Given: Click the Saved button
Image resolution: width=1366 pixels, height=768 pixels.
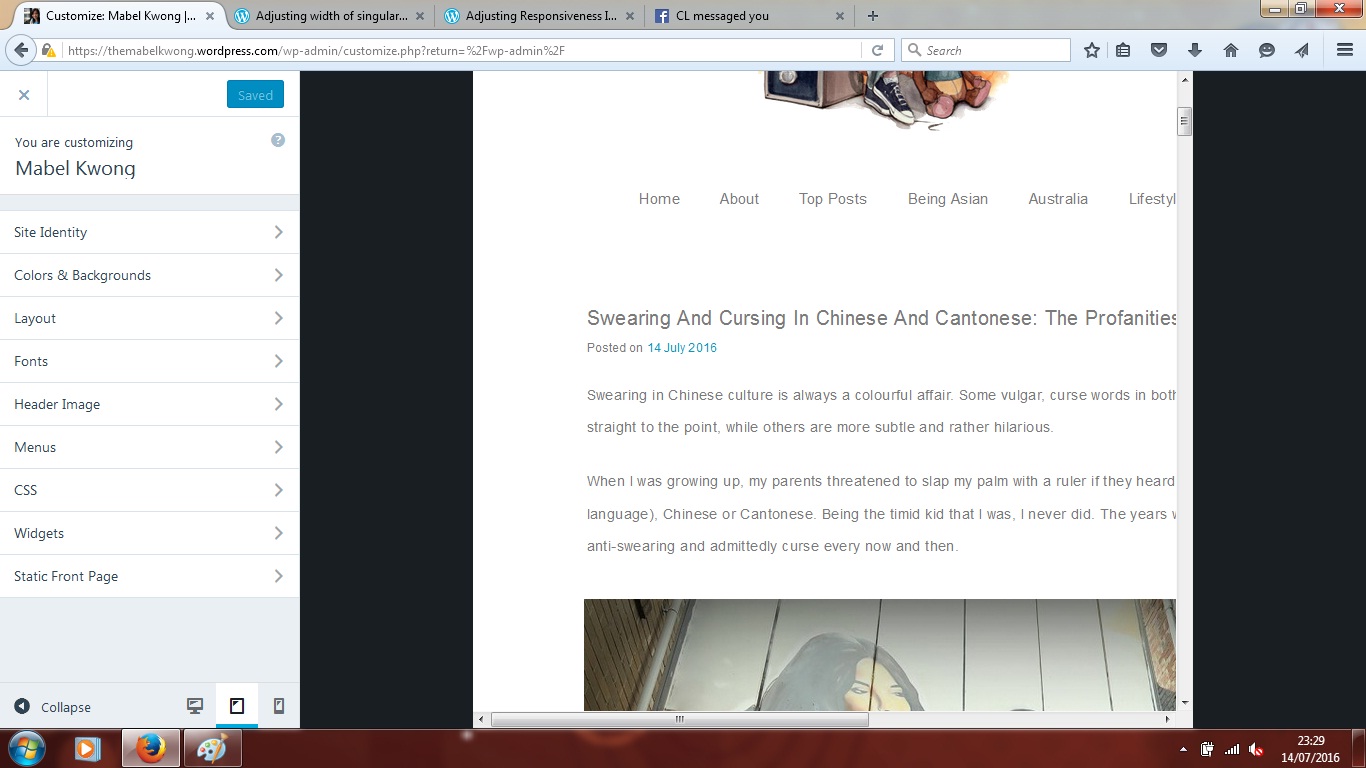Looking at the screenshot, I should tap(255, 95).
